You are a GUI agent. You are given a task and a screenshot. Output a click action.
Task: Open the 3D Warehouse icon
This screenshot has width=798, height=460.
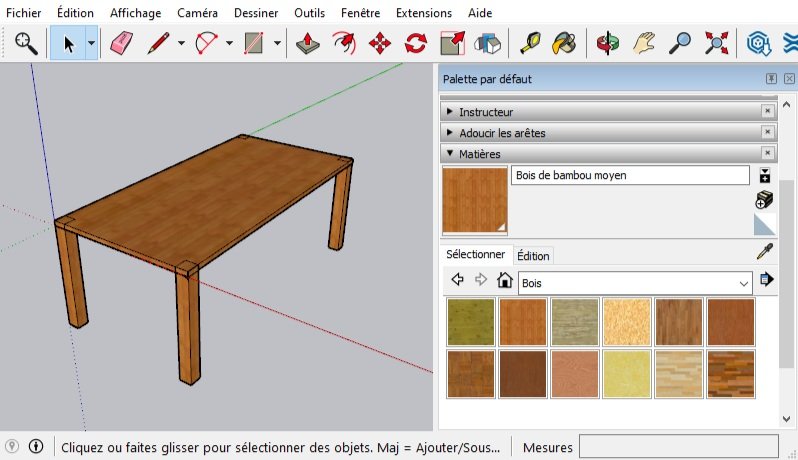759,43
